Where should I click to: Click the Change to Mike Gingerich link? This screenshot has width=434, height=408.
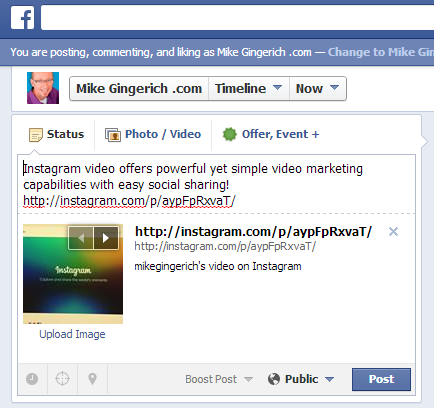pyautogui.click(x=381, y=52)
